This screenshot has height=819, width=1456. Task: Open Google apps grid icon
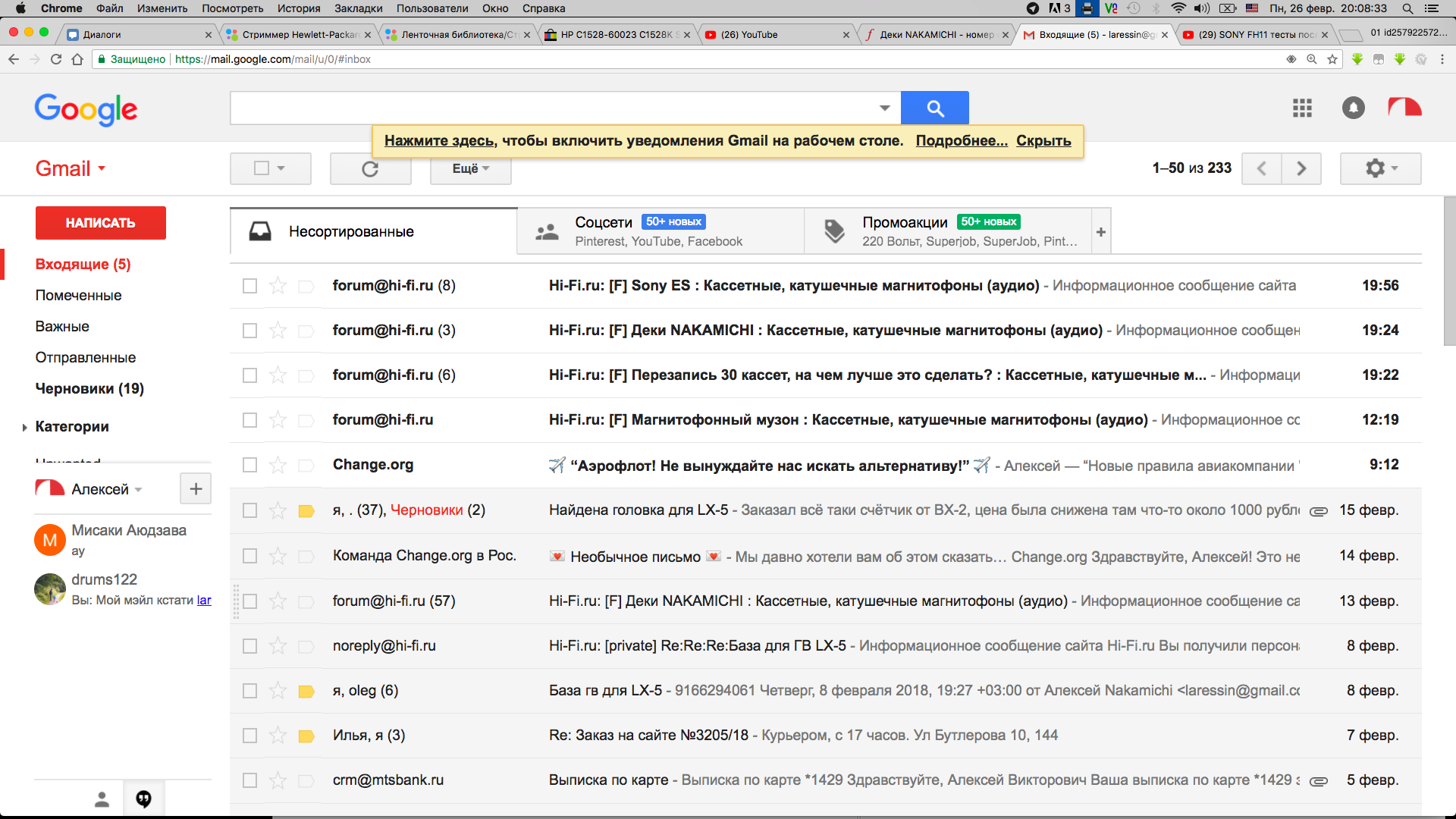point(1302,108)
